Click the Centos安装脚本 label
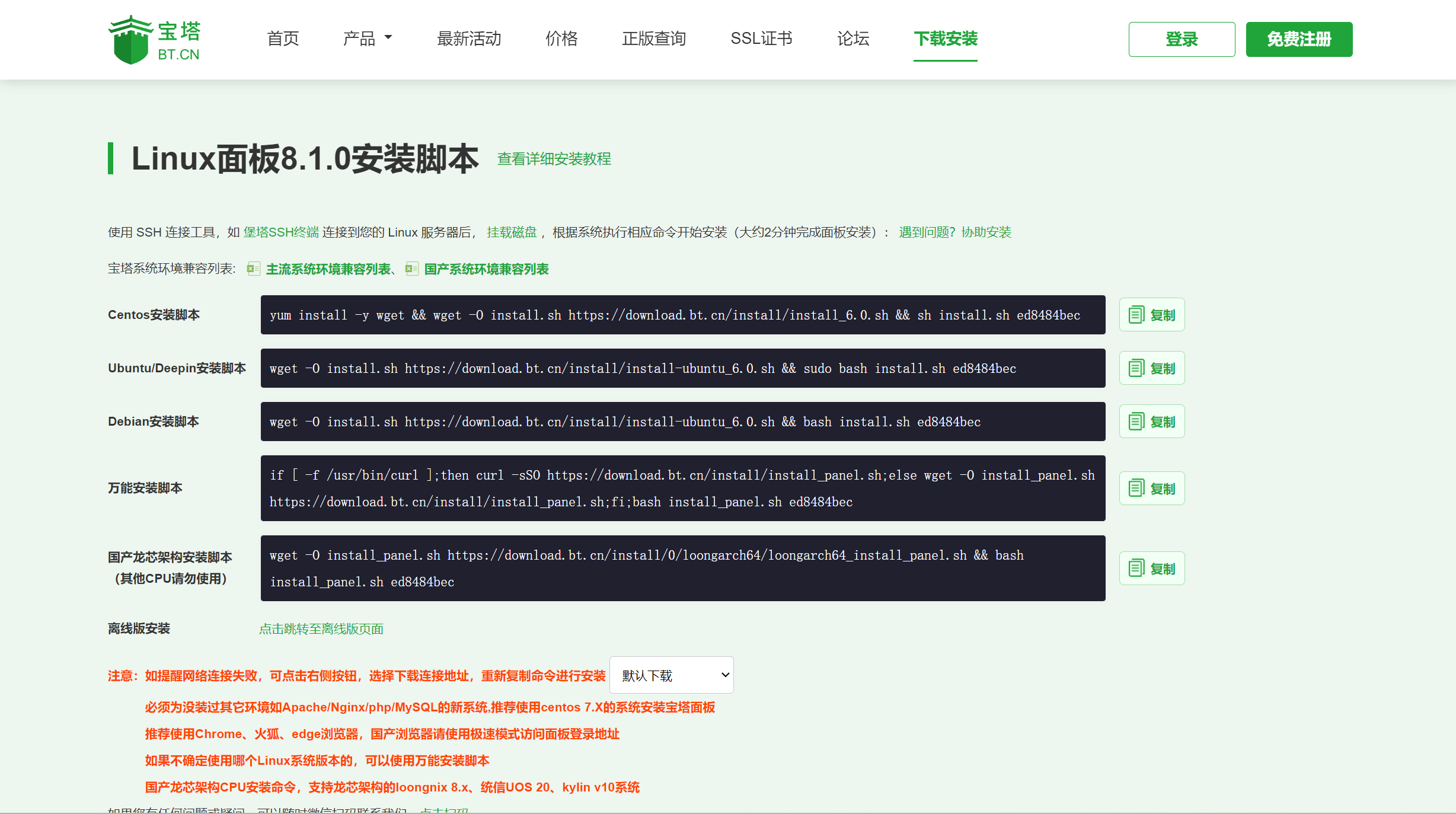The width and height of the screenshot is (1456, 814). 154,315
